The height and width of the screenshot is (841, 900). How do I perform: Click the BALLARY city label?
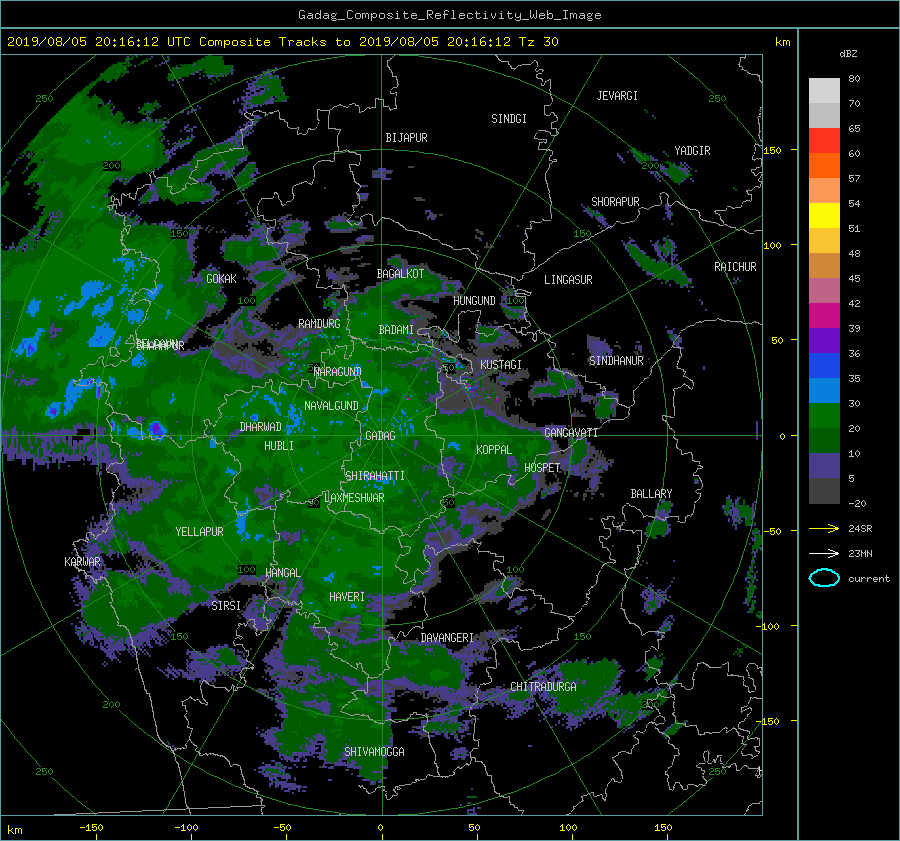[x=651, y=494]
